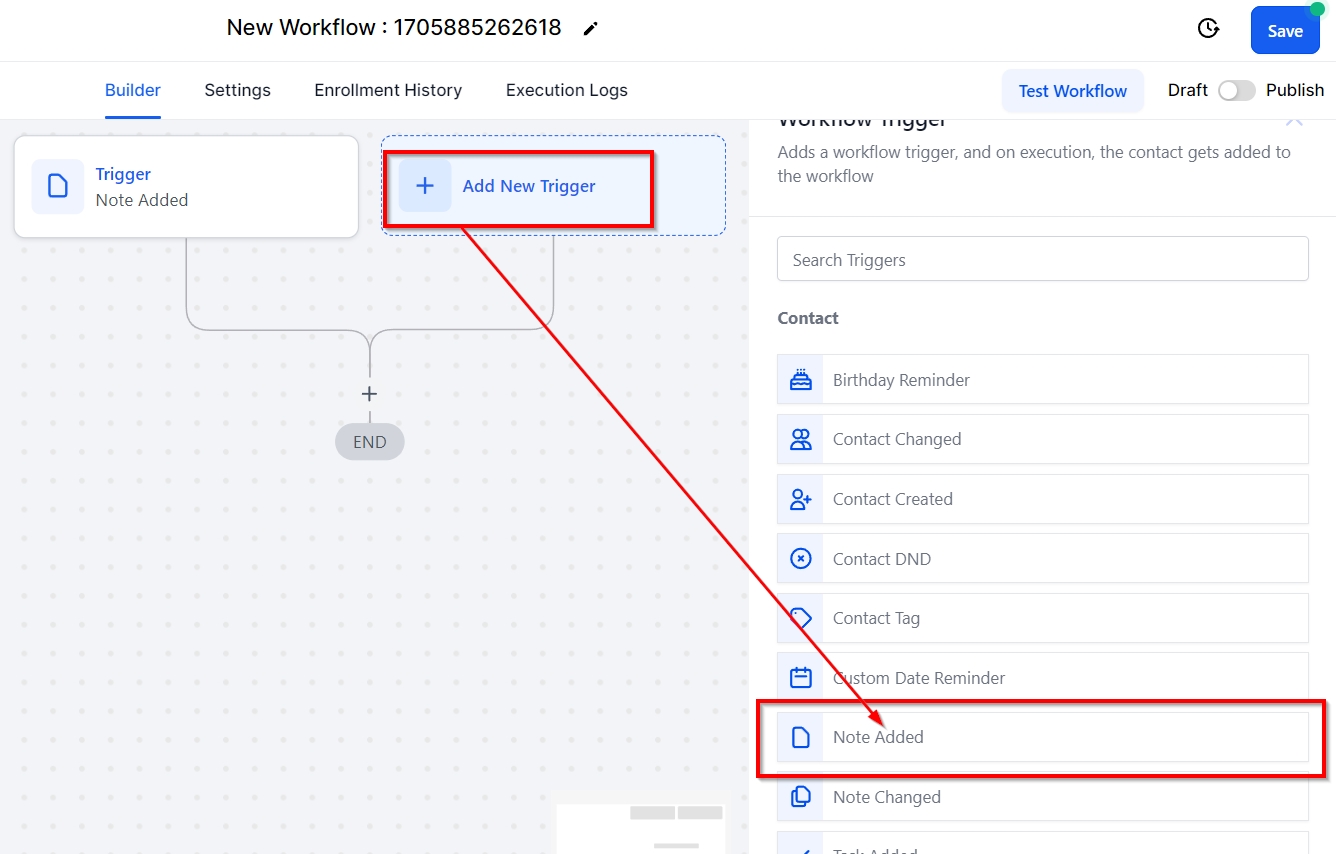This screenshot has height=854, width=1336.
Task: Click the Contact Created person-plus icon
Action: point(800,499)
